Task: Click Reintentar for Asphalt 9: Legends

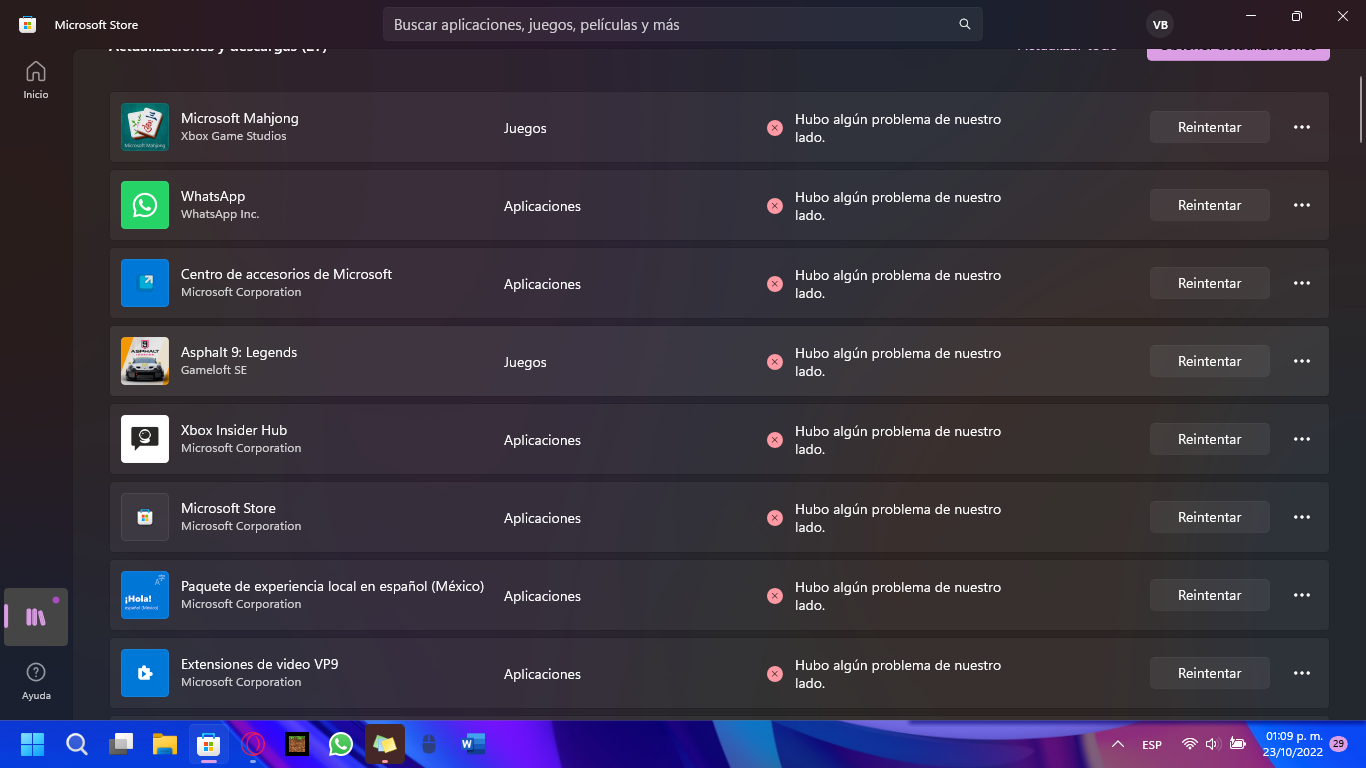Action: [x=1210, y=361]
